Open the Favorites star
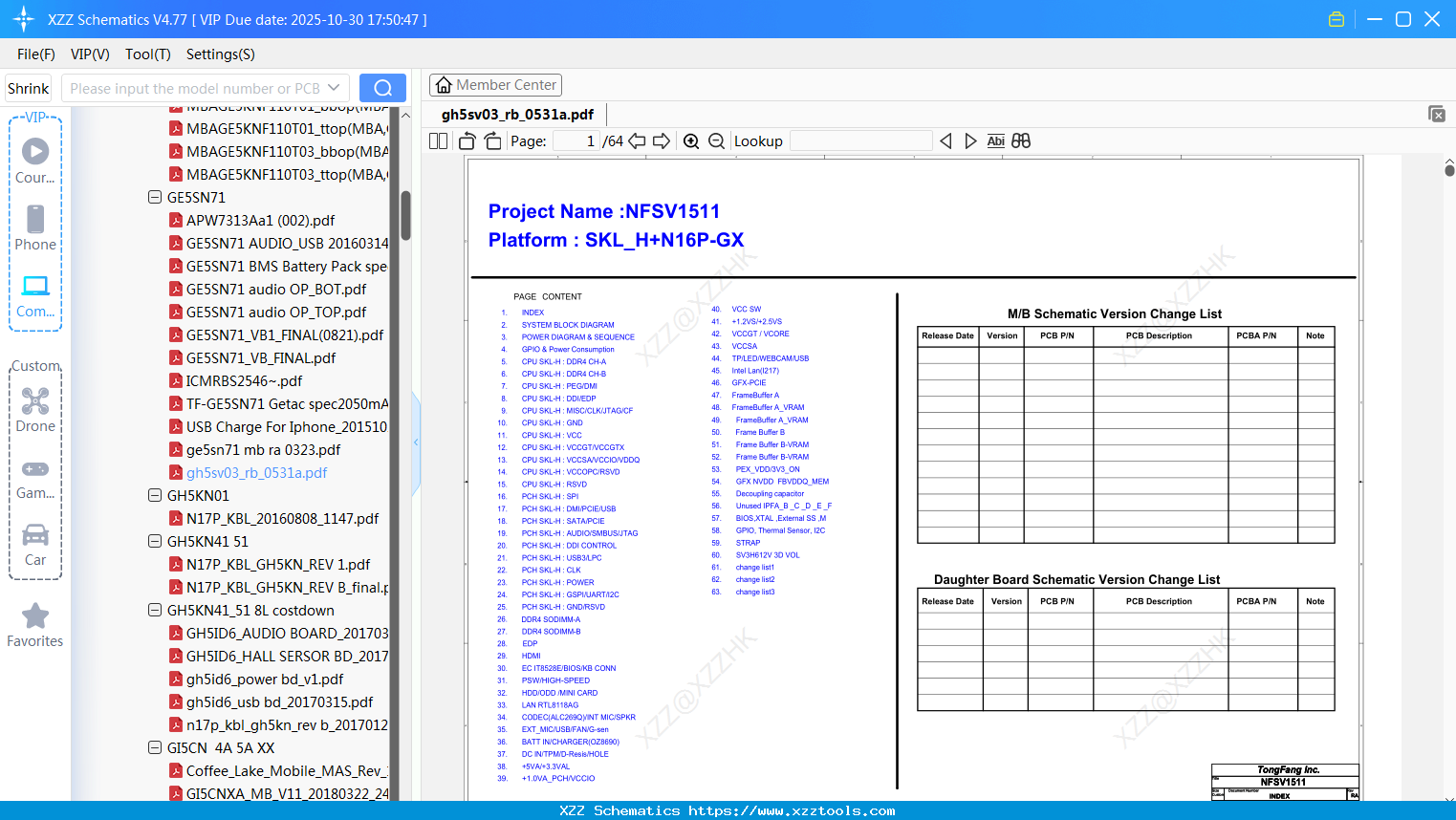This screenshot has width=1456, height=820. click(x=35, y=625)
